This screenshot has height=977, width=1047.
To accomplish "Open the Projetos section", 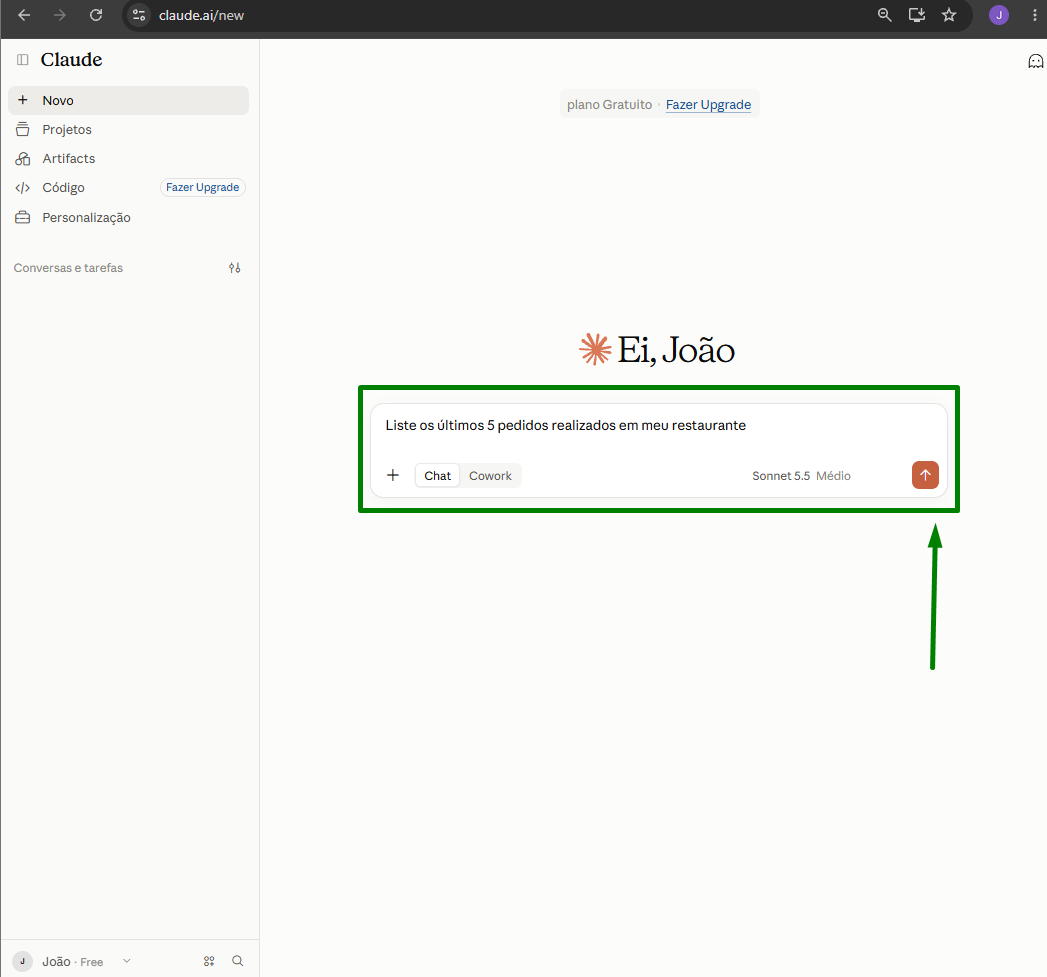I will [x=128, y=130].
